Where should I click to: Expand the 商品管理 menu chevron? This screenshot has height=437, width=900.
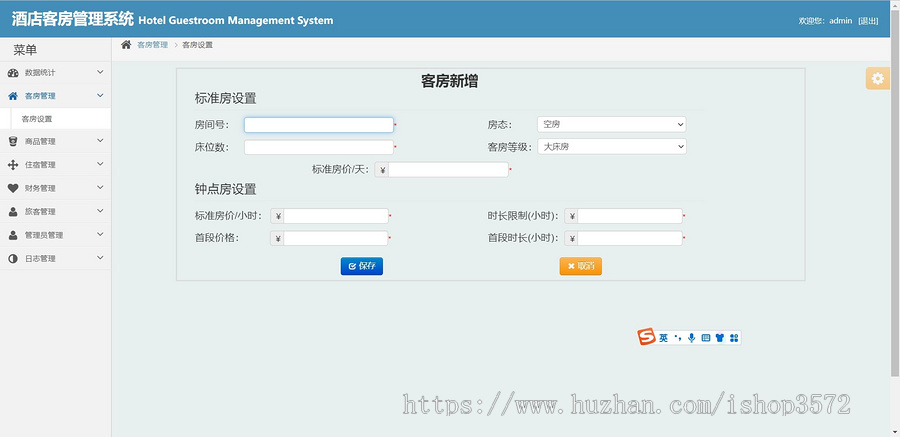100,141
